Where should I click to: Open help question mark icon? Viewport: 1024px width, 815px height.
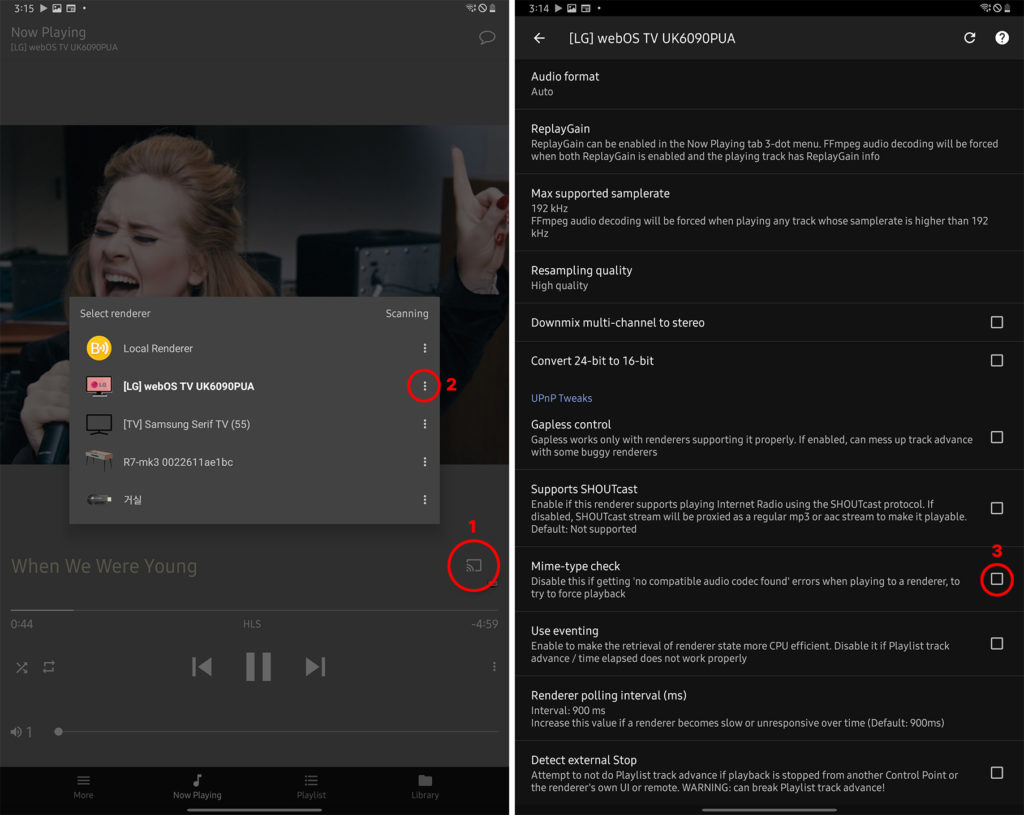coord(1001,38)
